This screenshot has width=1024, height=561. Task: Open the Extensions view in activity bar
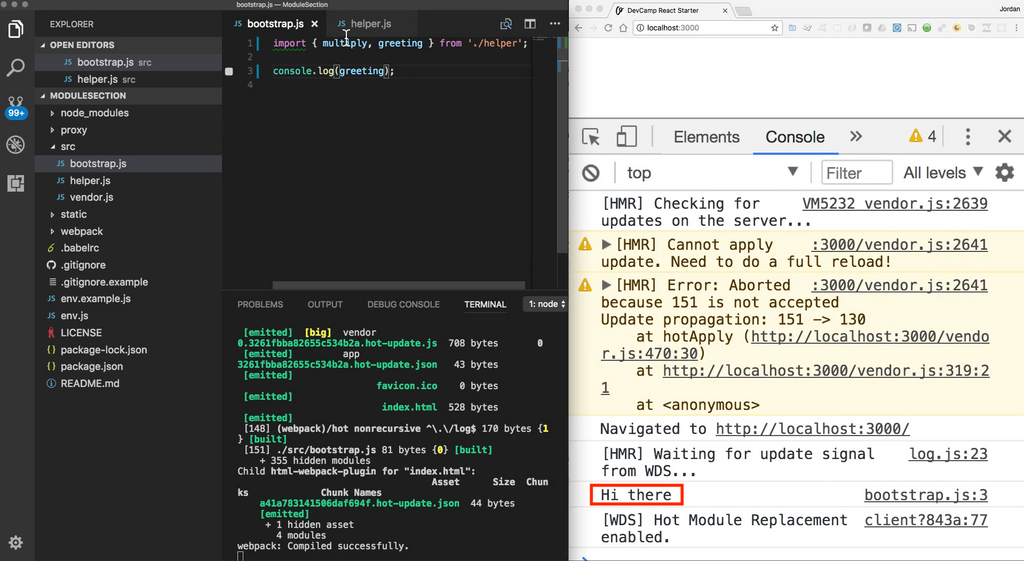pos(16,183)
